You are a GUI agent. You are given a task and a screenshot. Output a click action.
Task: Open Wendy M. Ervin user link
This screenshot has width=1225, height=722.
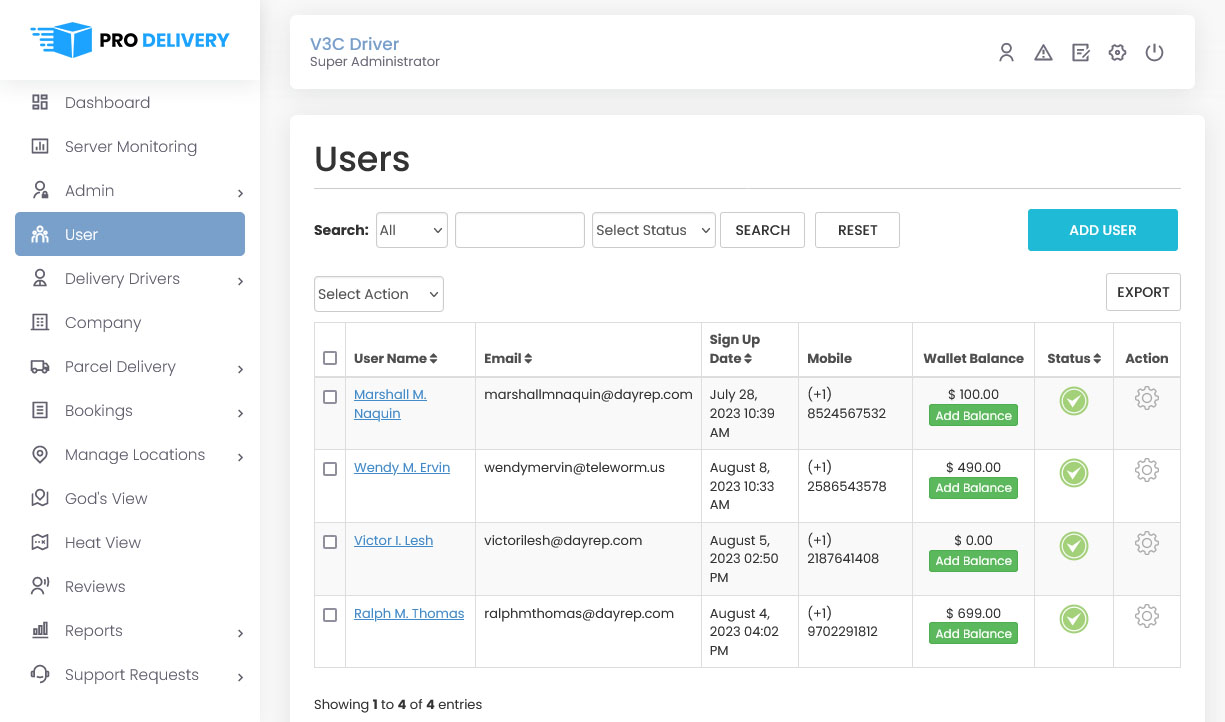point(402,468)
